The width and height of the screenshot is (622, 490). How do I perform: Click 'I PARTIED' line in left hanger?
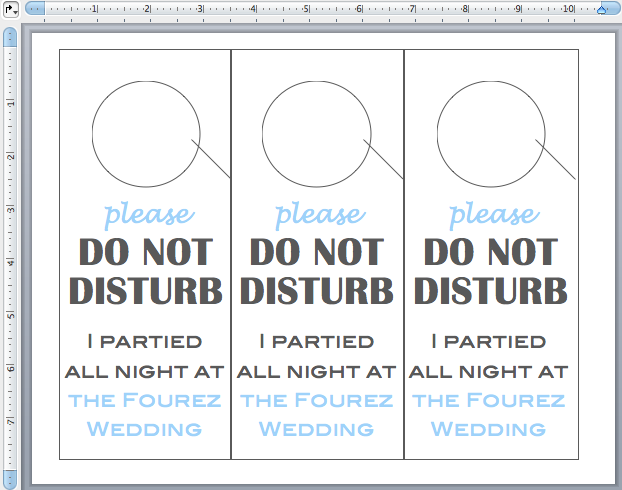pyautogui.click(x=145, y=342)
